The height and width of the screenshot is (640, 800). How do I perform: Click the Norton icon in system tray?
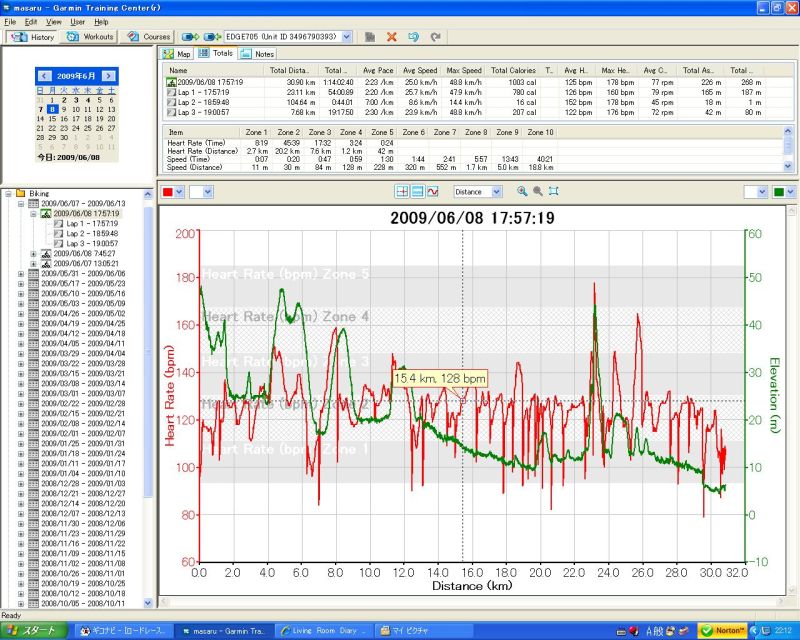click(x=722, y=631)
